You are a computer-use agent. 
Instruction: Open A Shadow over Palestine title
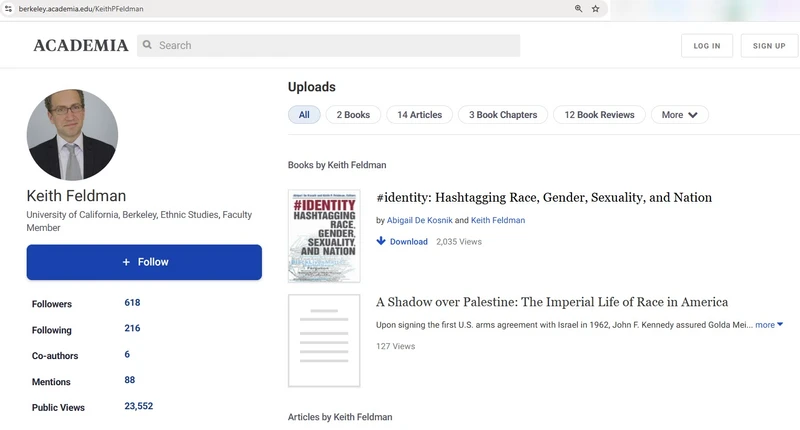552,302
